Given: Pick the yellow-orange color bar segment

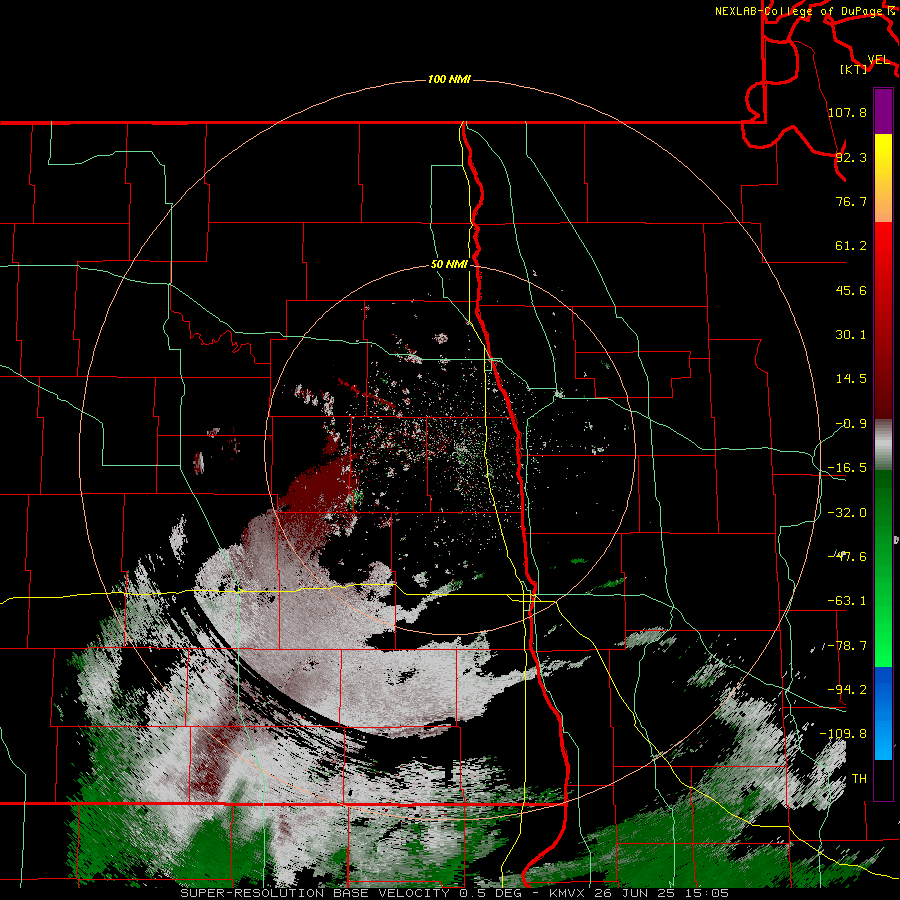Looking at the screenshot, I should tap(883, 178).
